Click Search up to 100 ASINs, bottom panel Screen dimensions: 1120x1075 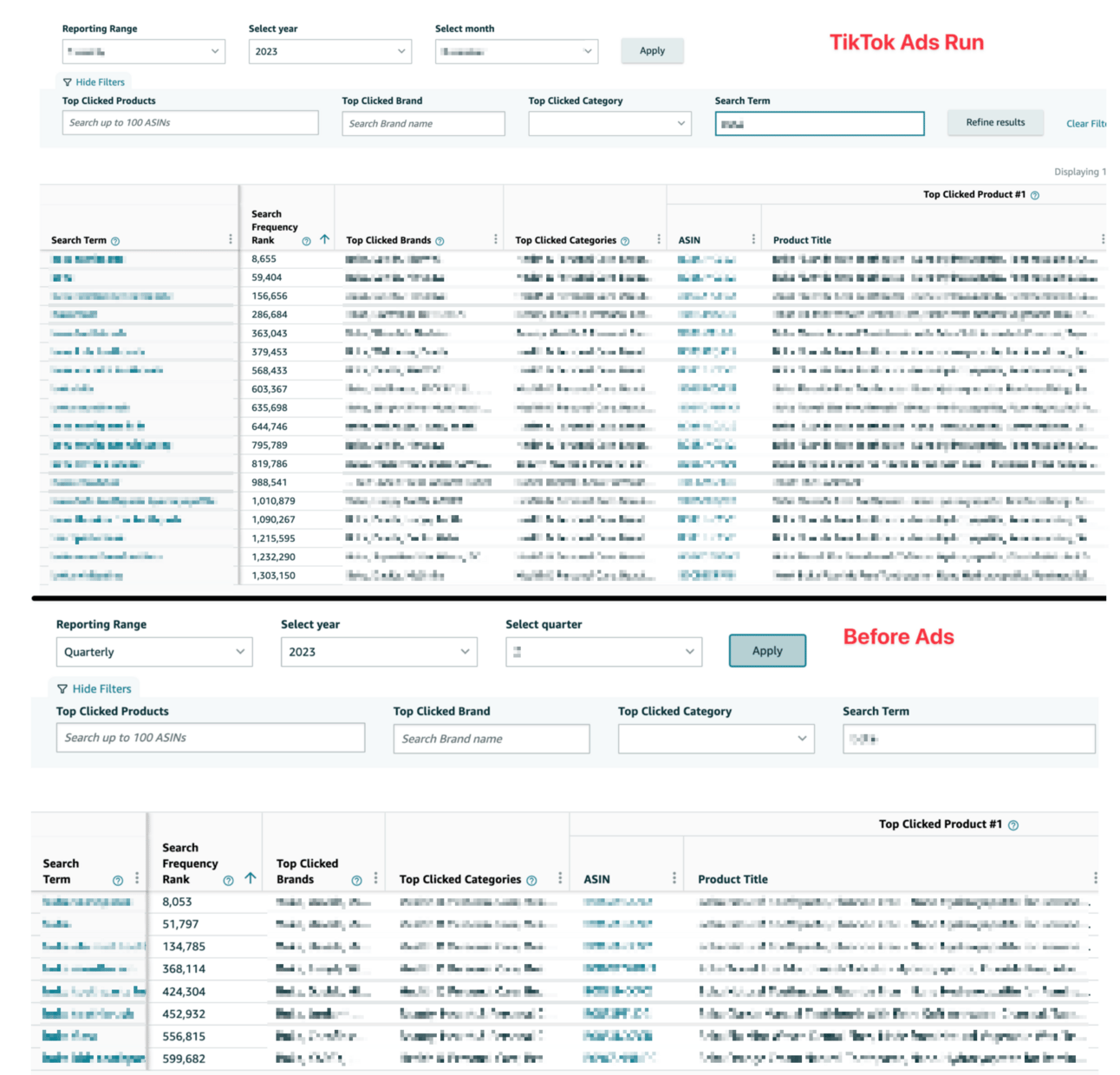(x=211, y=738)
